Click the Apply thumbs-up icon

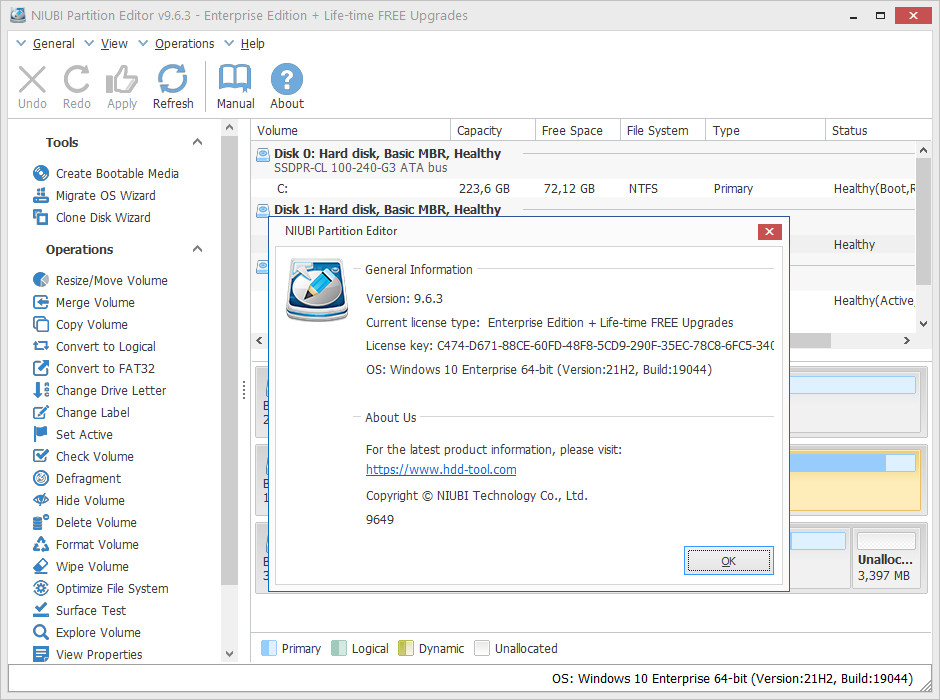[x=122, y=79]
